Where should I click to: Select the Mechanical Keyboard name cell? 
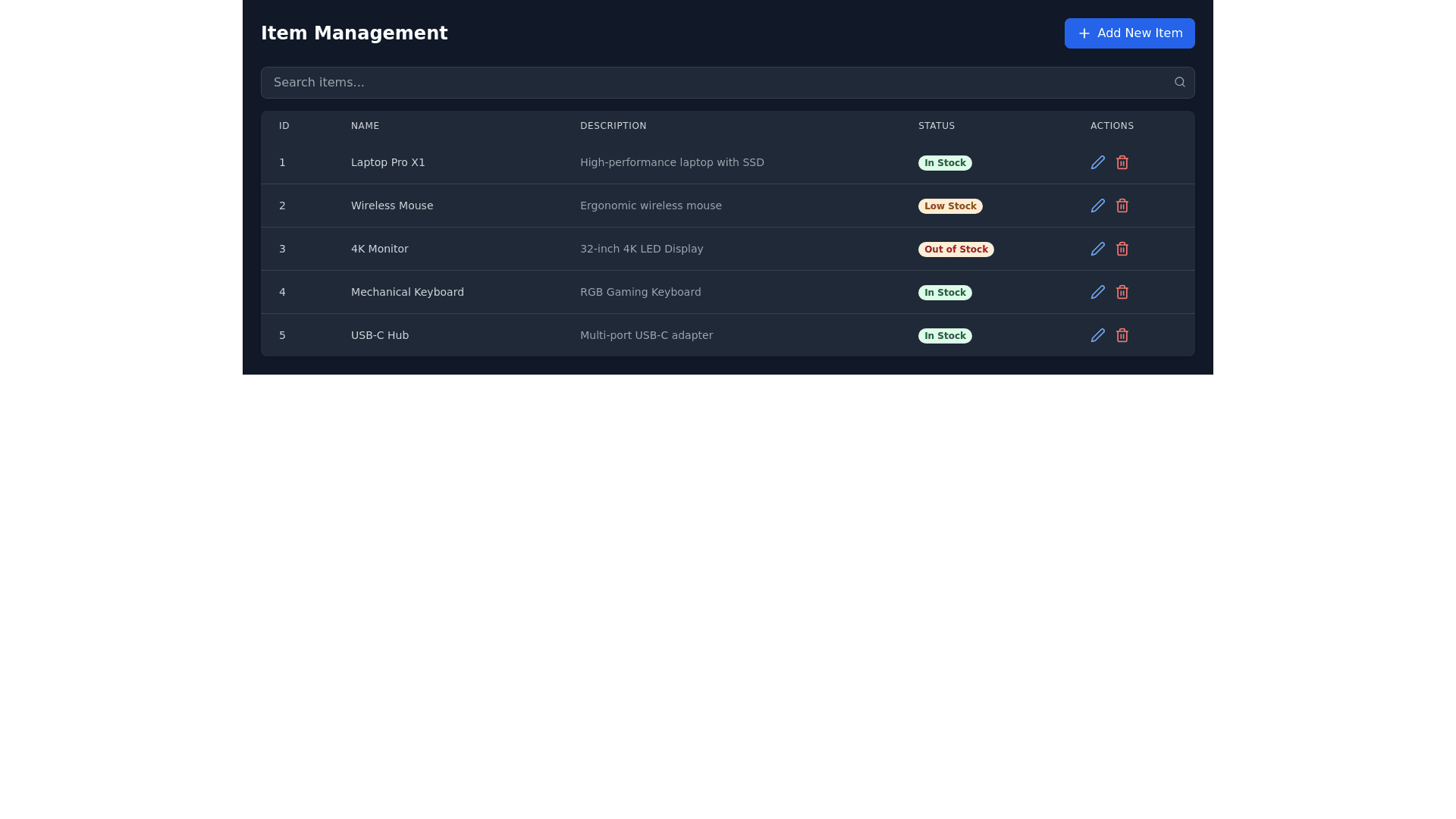tap(407, 292)
